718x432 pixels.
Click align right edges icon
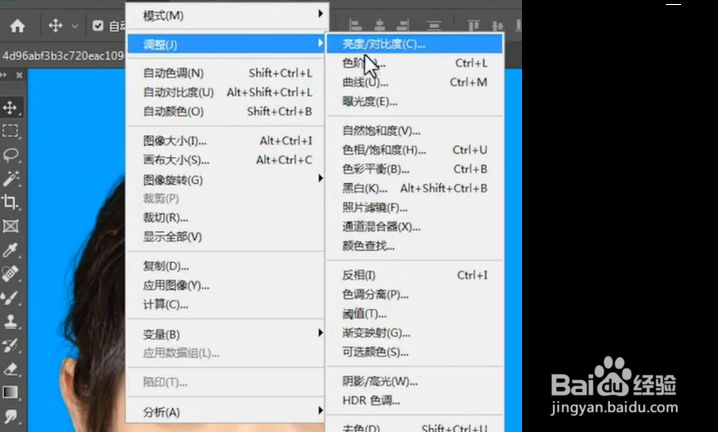coord(403,25)
